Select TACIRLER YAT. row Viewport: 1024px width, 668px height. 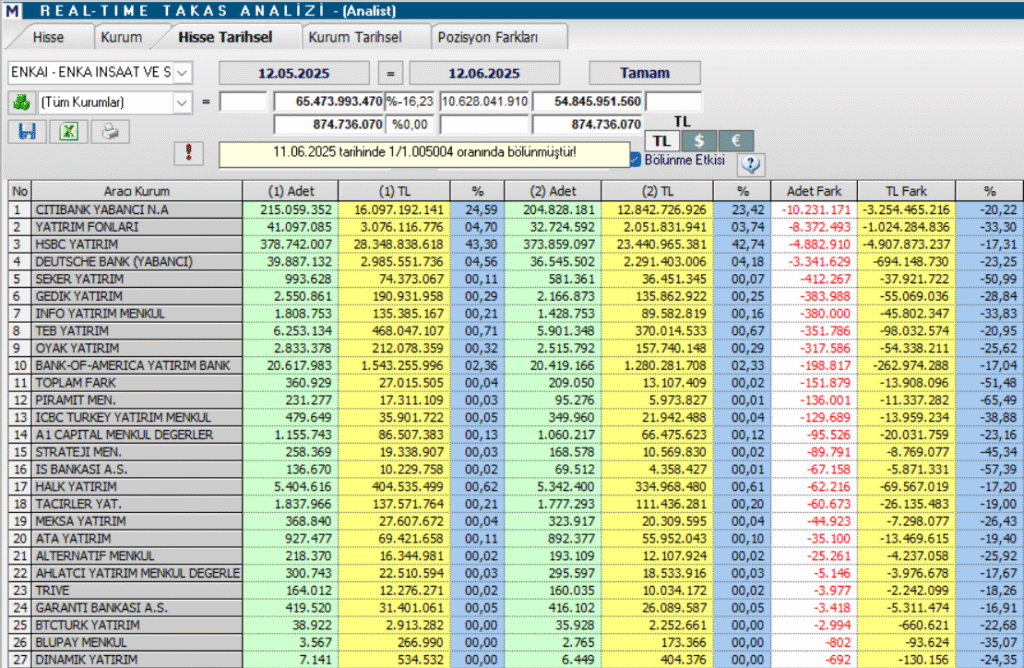(516, 504)
